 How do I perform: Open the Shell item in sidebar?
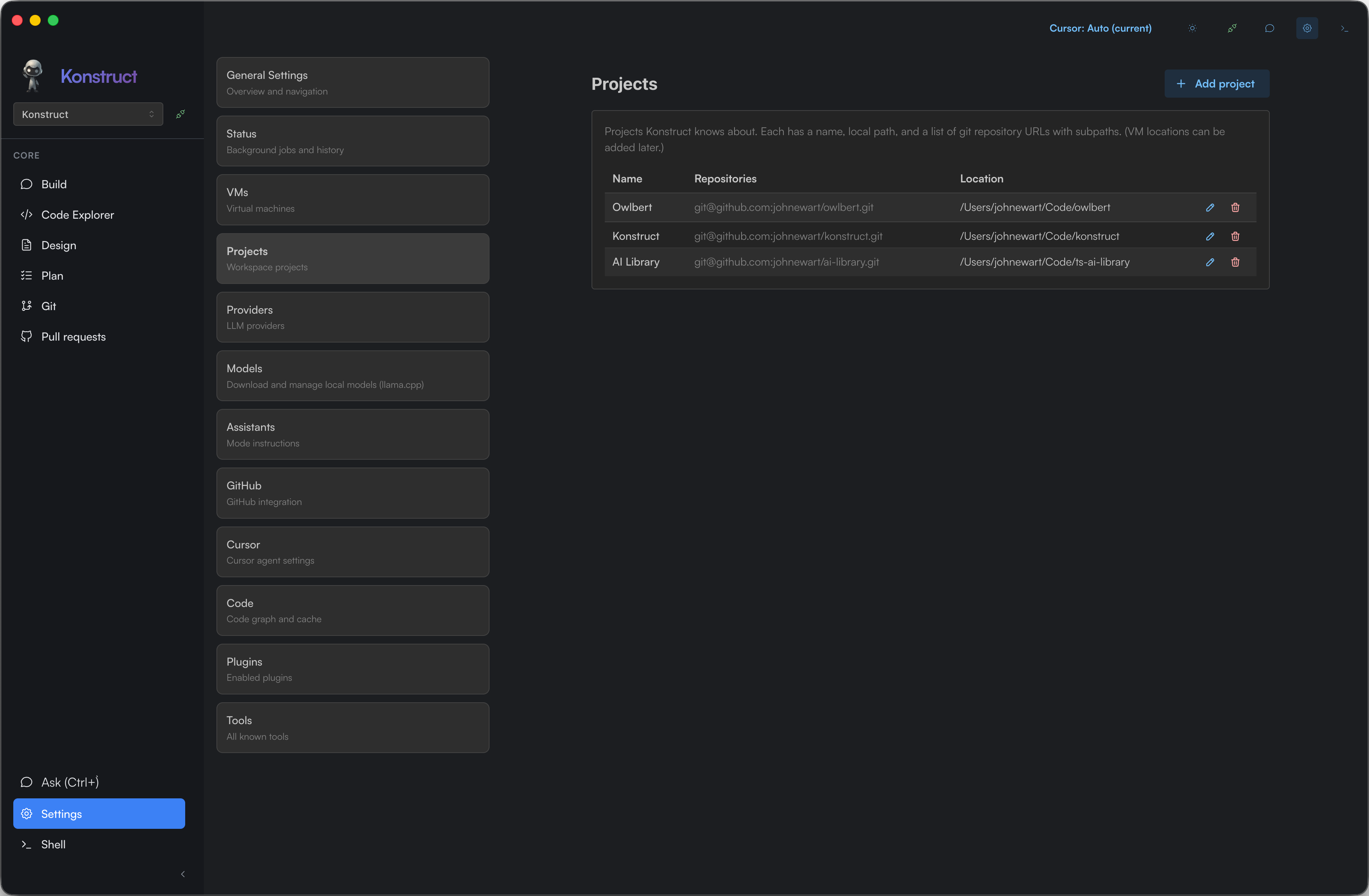click(53, 844)
